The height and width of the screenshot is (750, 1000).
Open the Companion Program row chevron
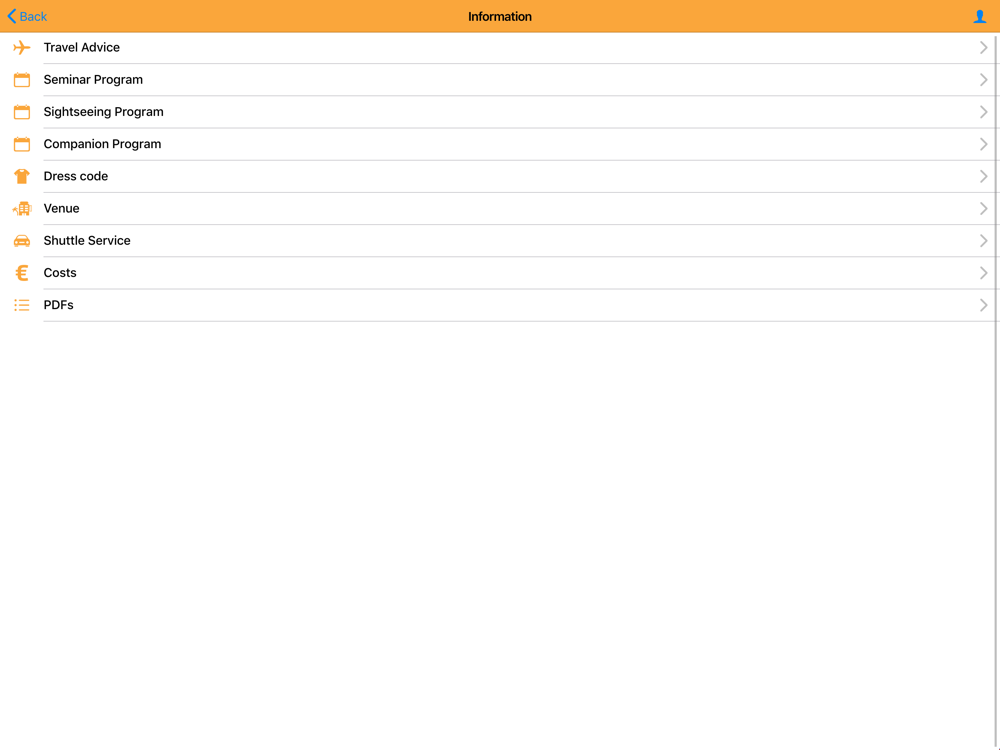[x=983, y=144]
